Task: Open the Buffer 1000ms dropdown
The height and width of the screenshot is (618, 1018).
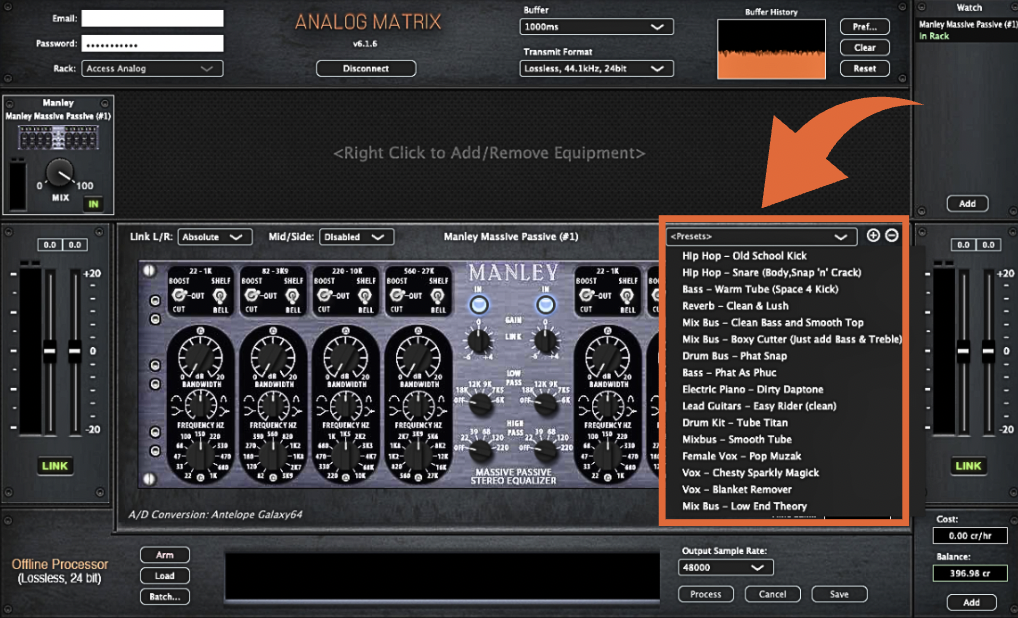Action: pyautogui.click(x=596, y=27)
